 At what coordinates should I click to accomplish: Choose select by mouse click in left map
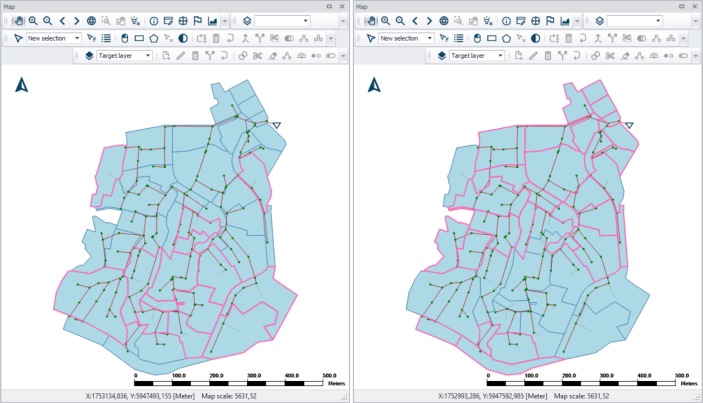(x=125, y=39)
